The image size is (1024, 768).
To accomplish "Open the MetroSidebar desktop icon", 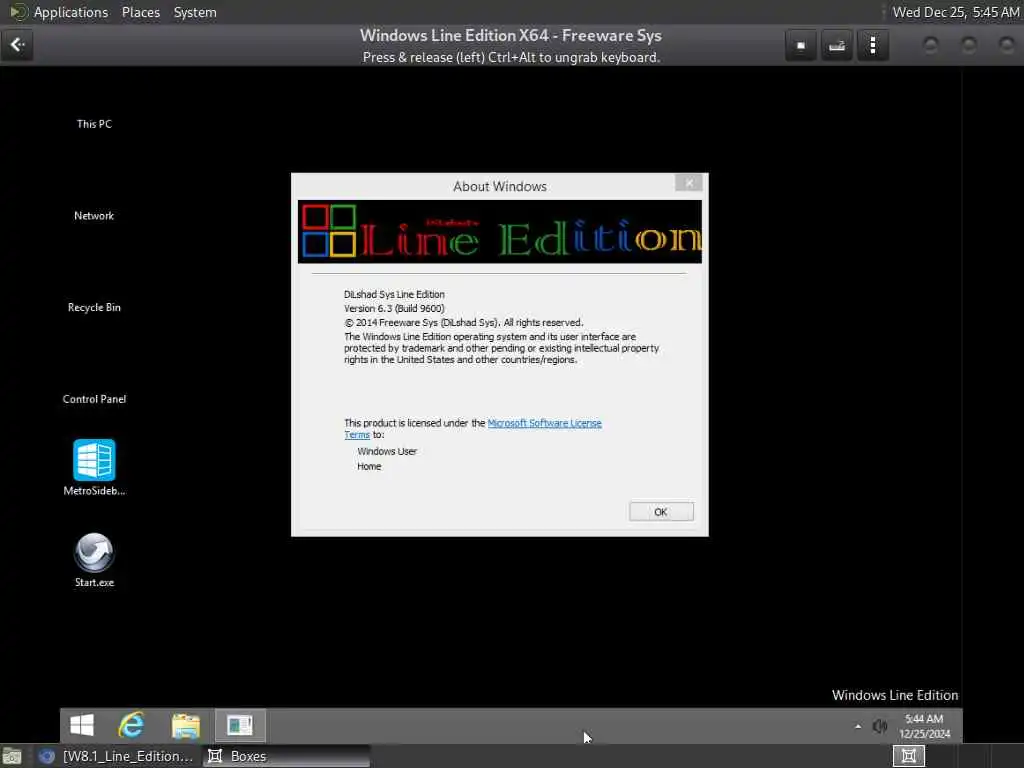I will (x=94, y=468).
